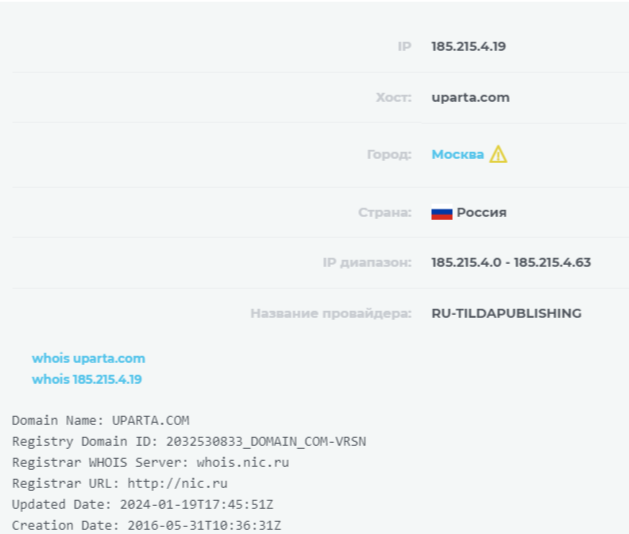Click the Creation Date line

[148, 524]
